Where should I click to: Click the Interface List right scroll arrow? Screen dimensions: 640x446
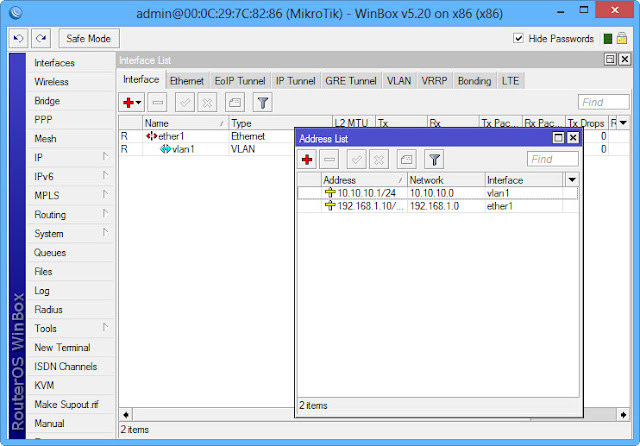(623, 415)
